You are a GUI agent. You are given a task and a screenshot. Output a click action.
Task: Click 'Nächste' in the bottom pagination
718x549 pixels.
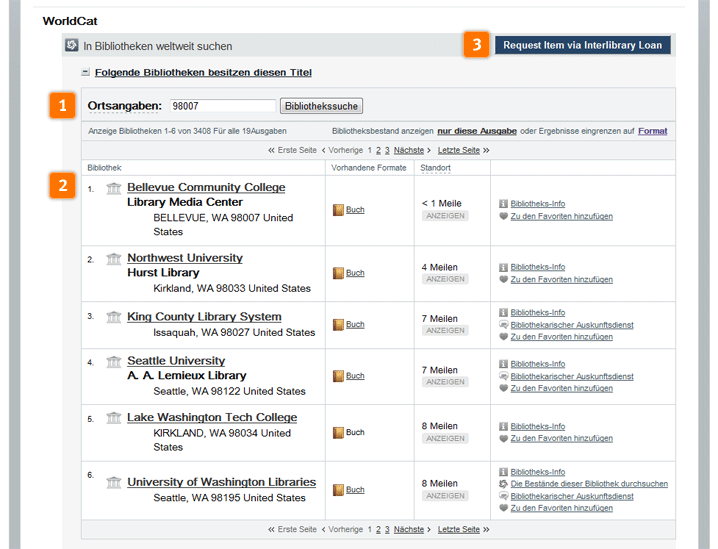[409, 529]
